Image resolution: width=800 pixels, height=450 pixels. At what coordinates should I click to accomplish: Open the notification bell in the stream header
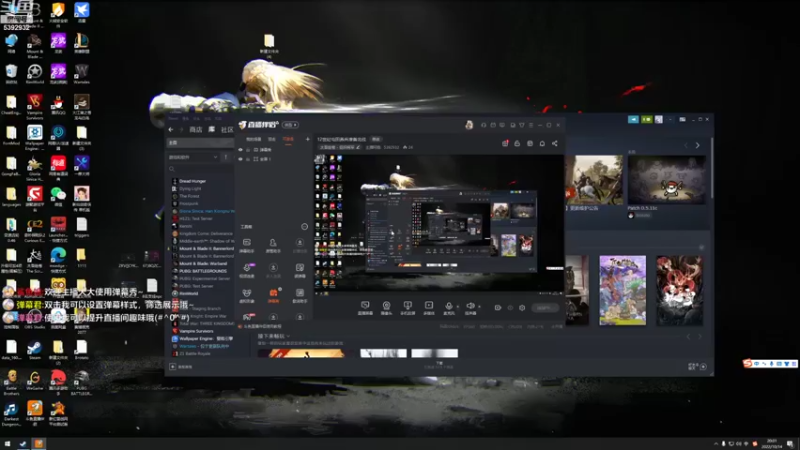pos(542,143)
